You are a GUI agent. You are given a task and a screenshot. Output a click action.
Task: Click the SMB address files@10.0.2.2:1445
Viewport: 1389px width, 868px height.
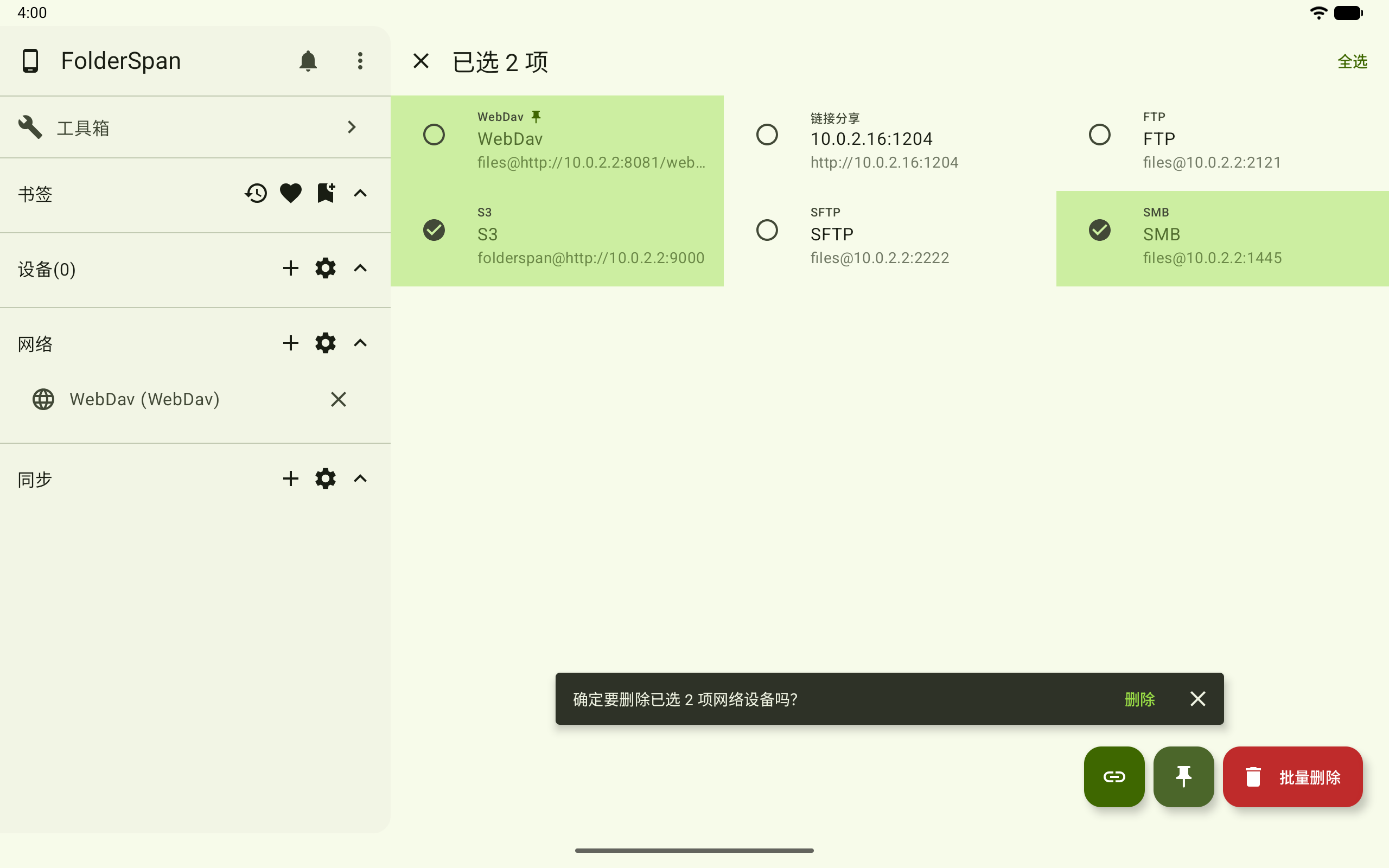tap(1212, 258)
